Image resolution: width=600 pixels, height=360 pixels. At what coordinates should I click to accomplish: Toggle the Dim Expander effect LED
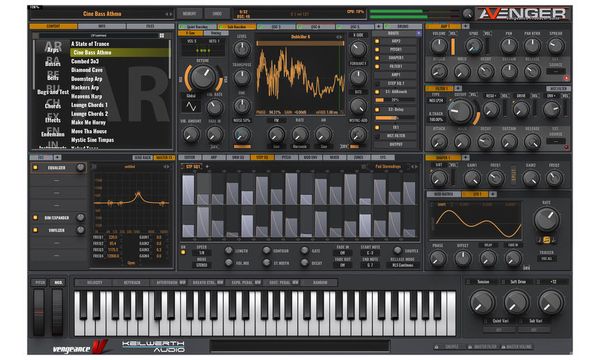36,218
